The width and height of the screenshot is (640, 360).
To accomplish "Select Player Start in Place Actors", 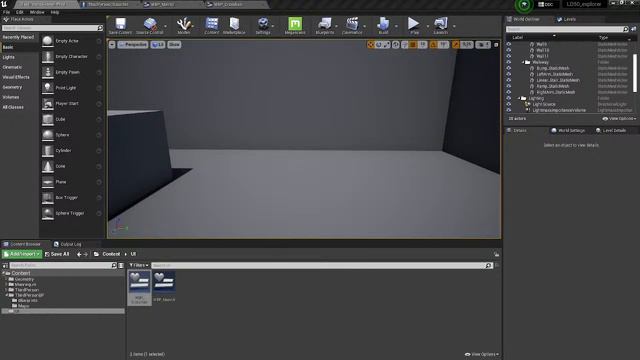I will 72,104.
